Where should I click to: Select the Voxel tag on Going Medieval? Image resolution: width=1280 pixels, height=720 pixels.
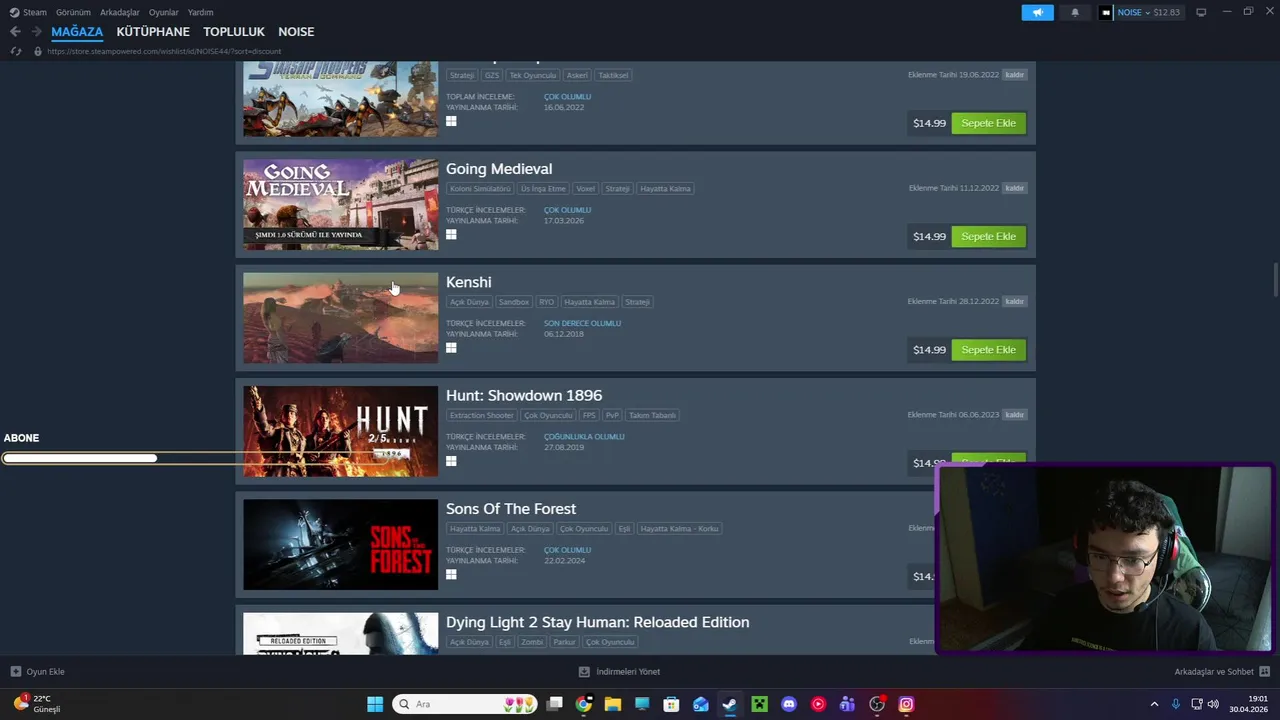pyautogui.click(x=585, y=188)
